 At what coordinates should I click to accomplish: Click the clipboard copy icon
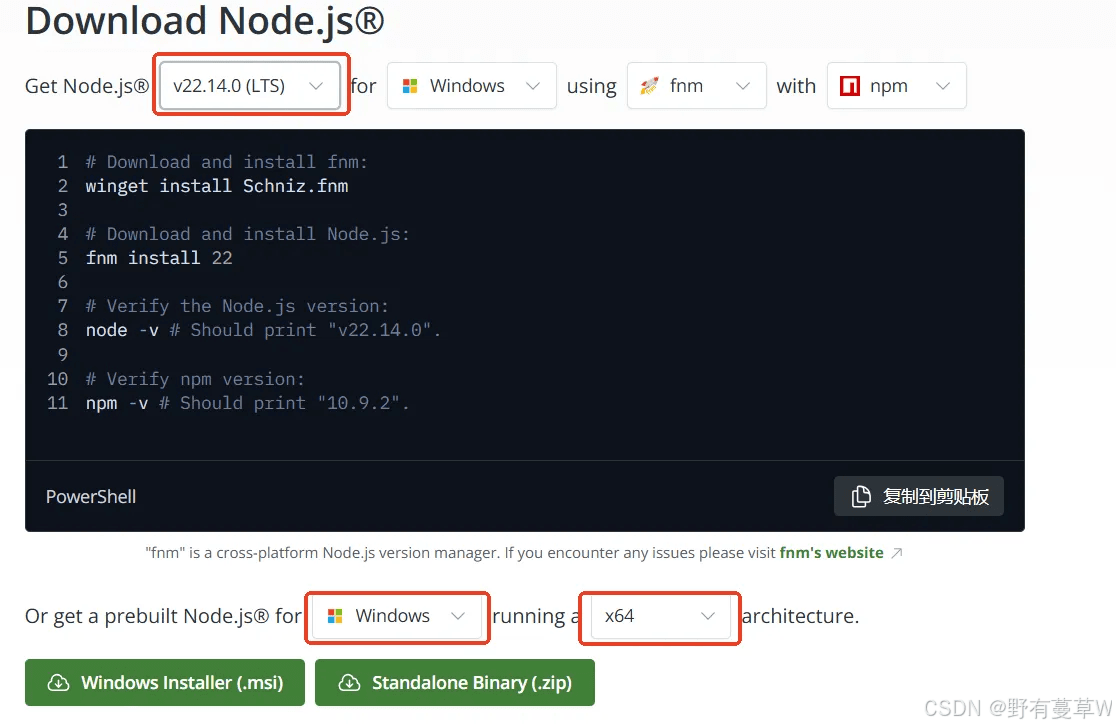tap(860, 496)
